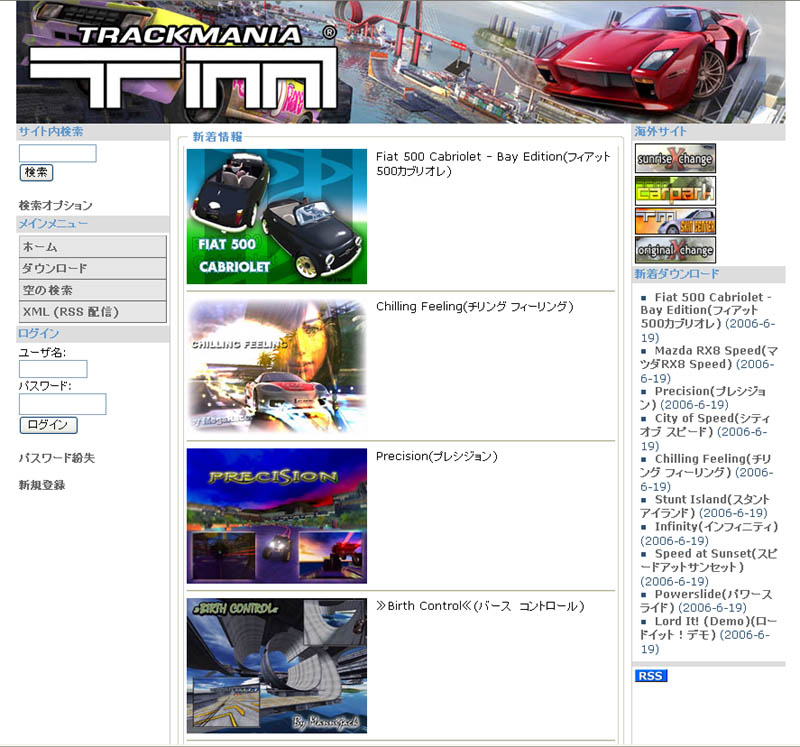Screen dimensions: 800x747
Task: Open the Chilling Feeling thumbnail image
Action: coord(277,366)
